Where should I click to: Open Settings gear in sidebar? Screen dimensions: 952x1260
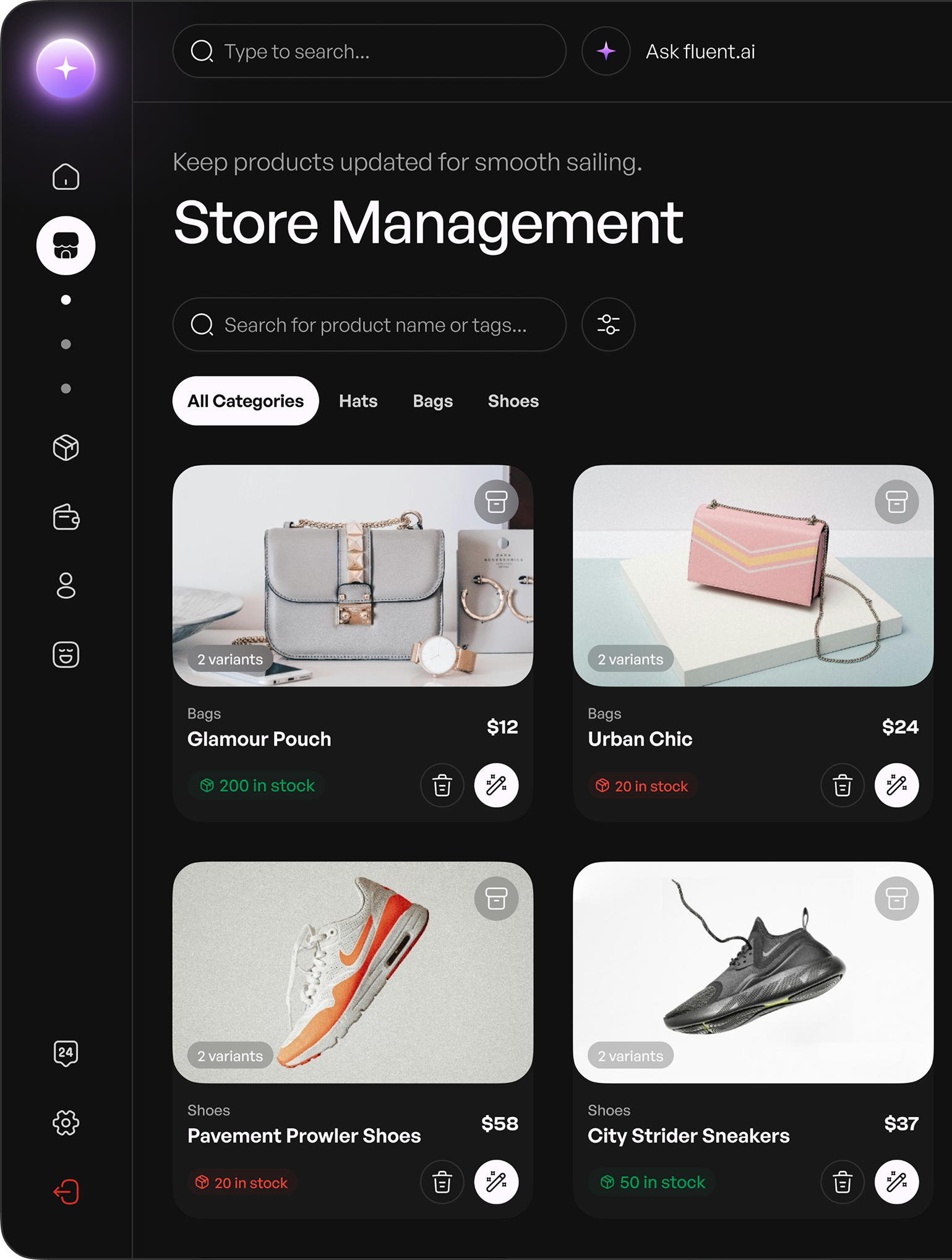(66, 1122)
